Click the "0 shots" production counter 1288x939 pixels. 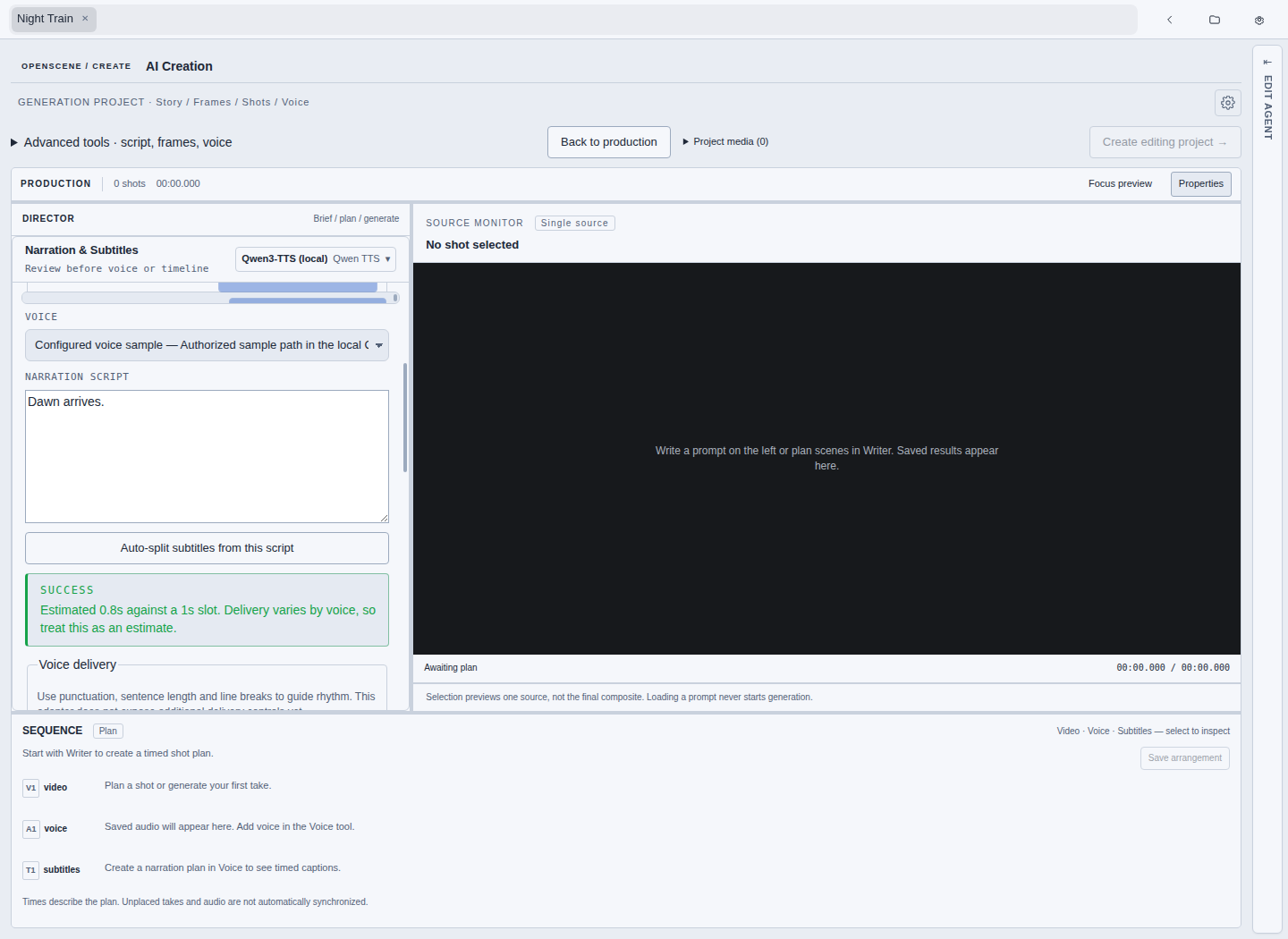[130, 183]
